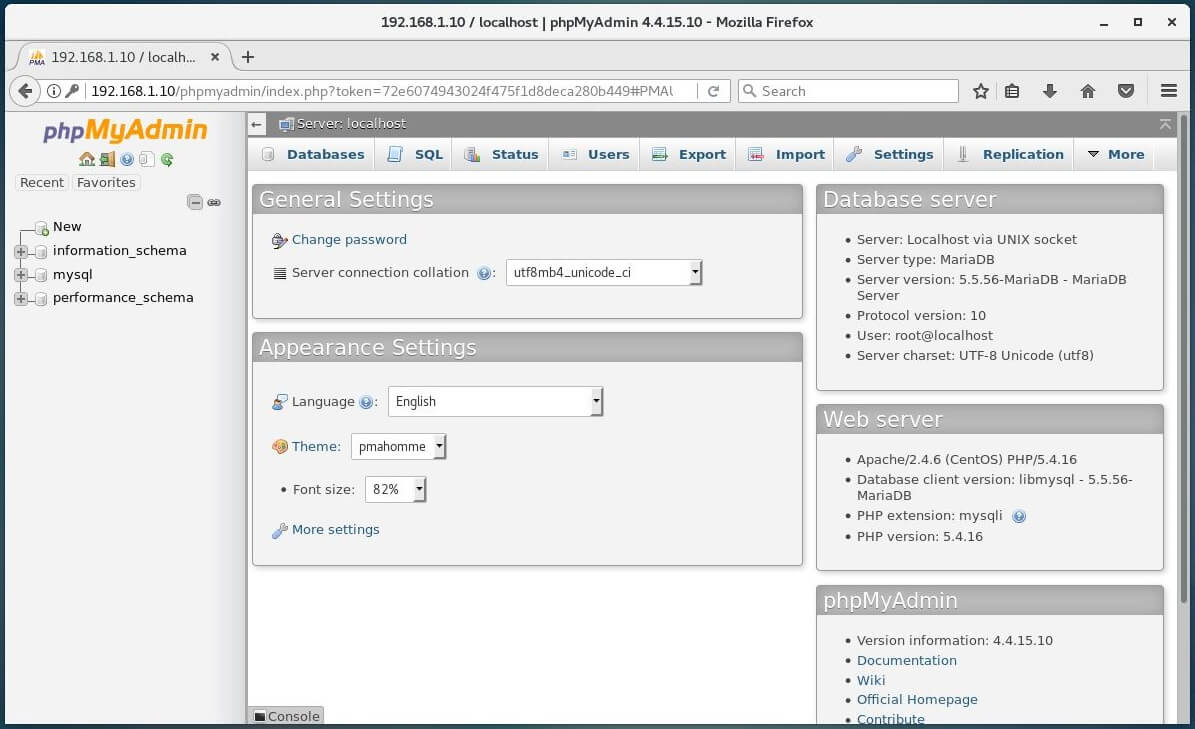Image resolution: width=1195 pixels, height=729 pixels.
Task: Click Firefox bookmark star icon
Action: [981, 91]
